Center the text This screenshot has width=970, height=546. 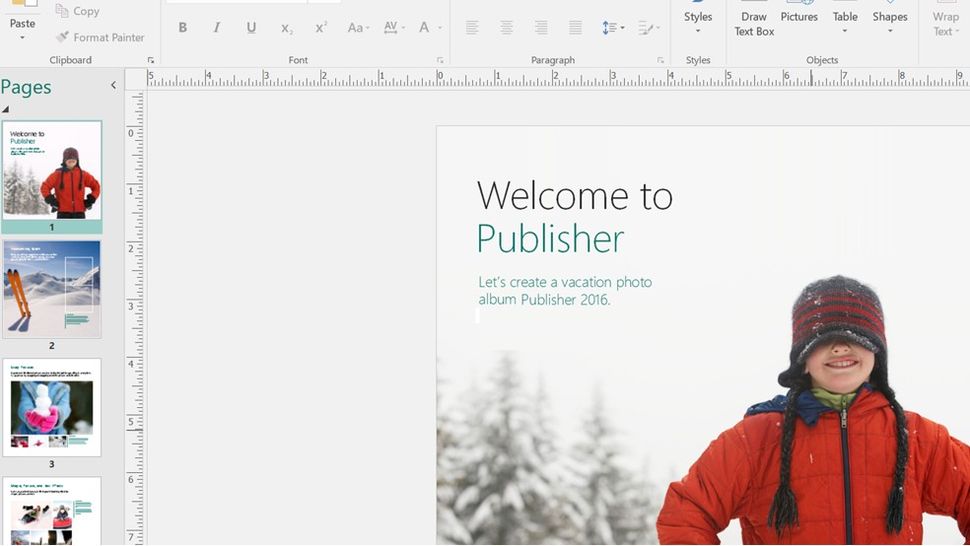506,27
